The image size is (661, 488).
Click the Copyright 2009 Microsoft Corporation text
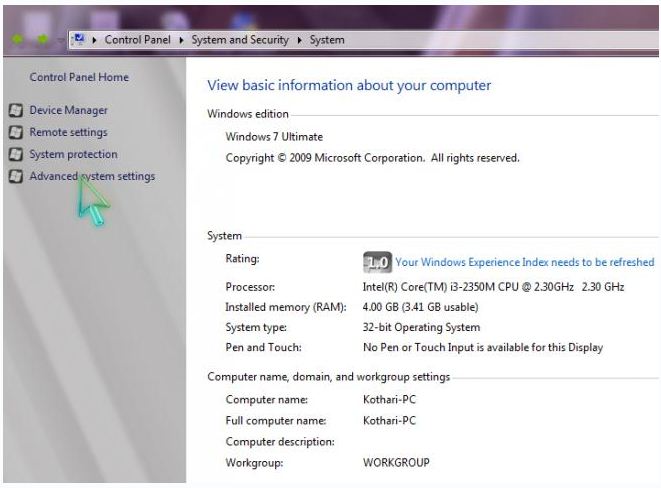(373, 158)
